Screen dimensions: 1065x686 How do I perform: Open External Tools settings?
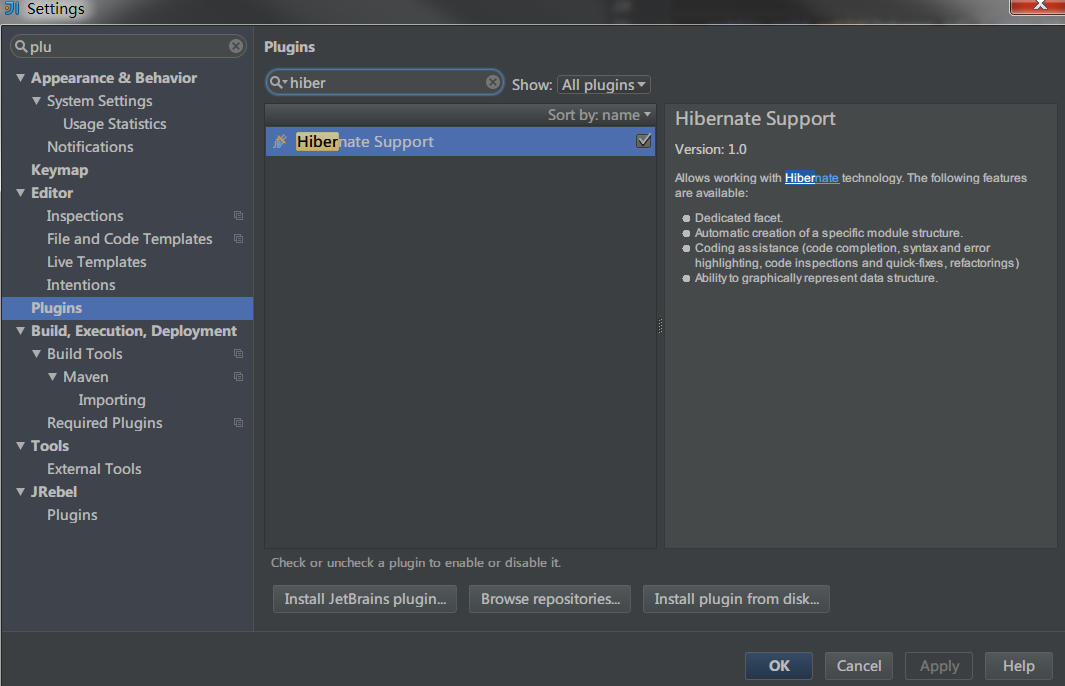[x=94, y=469]
